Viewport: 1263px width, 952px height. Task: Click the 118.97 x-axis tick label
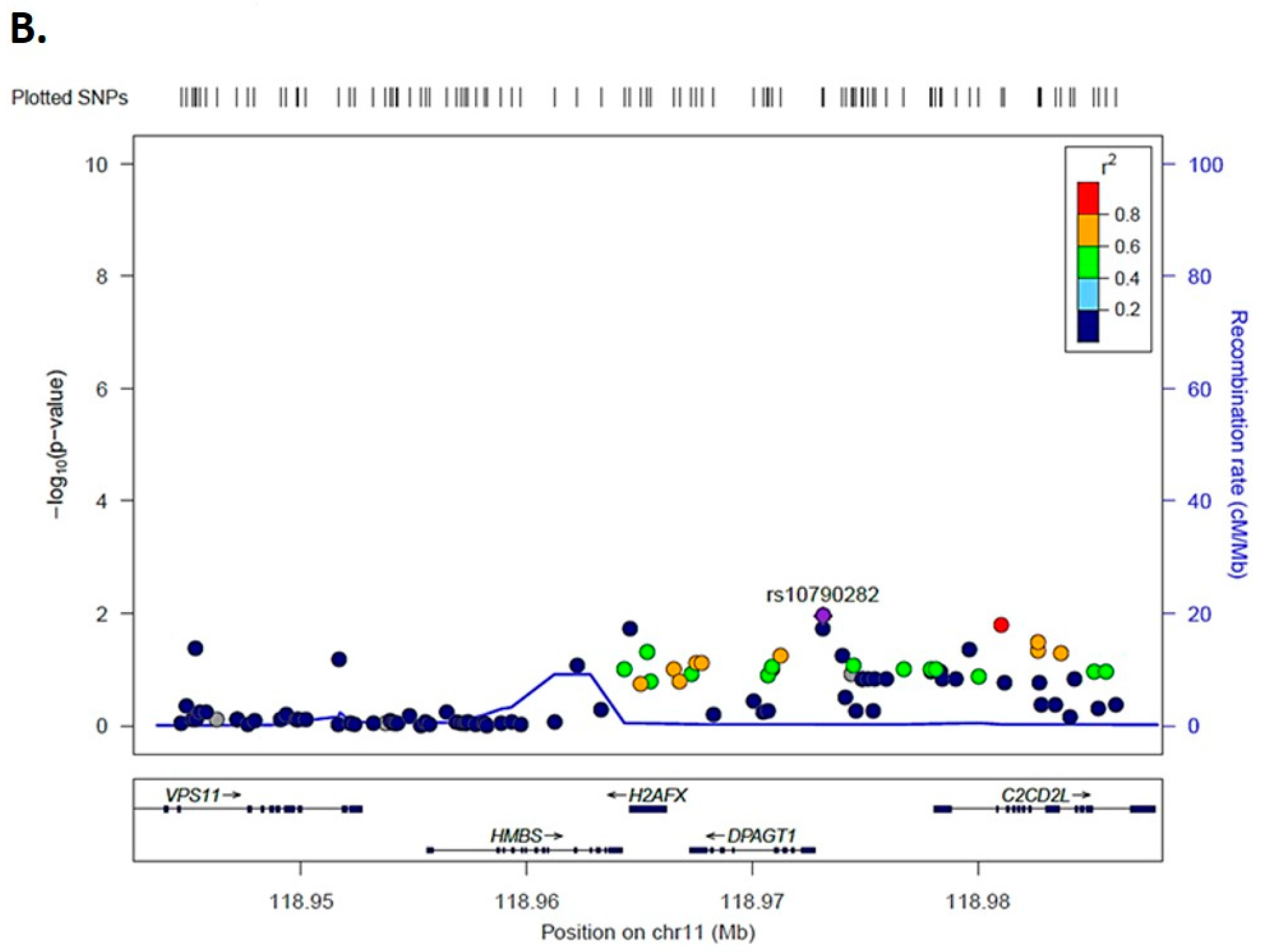pyautogui.click(x=752, y=902)
